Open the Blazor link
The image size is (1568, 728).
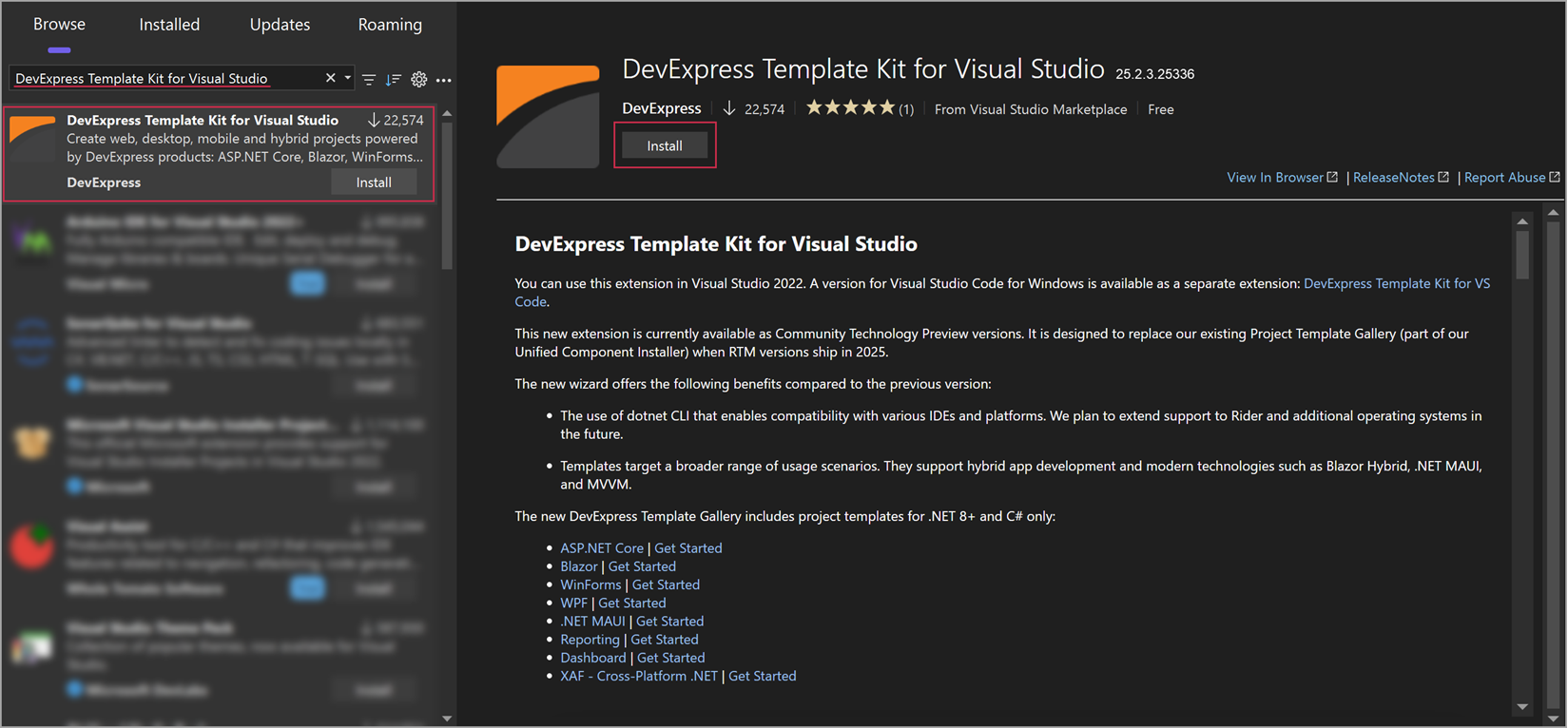point(579,566)
